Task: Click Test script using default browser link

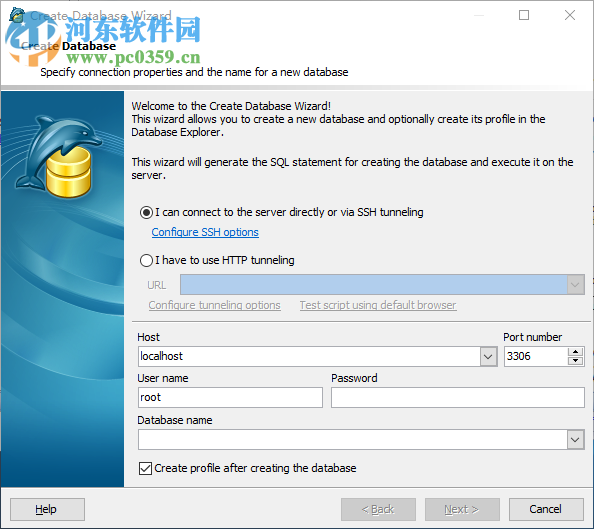Action: click(378, 305)
